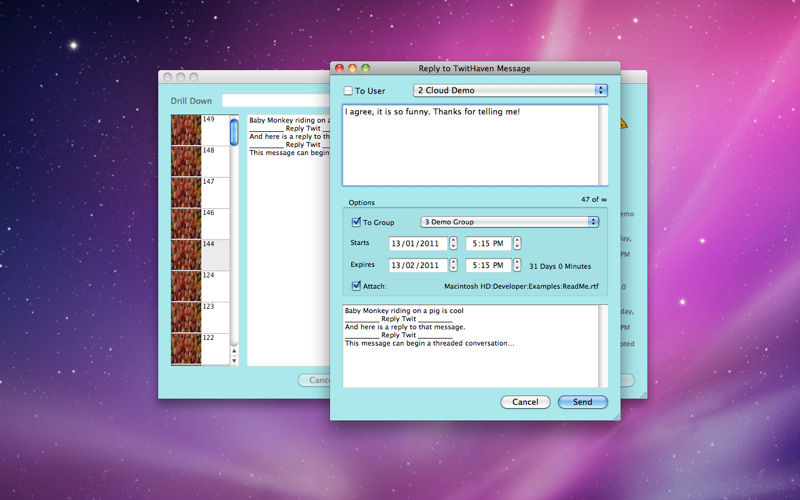Click the '47 of ∞' character counter
The width and height of the screenshot is (800, 500).
tap(594, 199)
